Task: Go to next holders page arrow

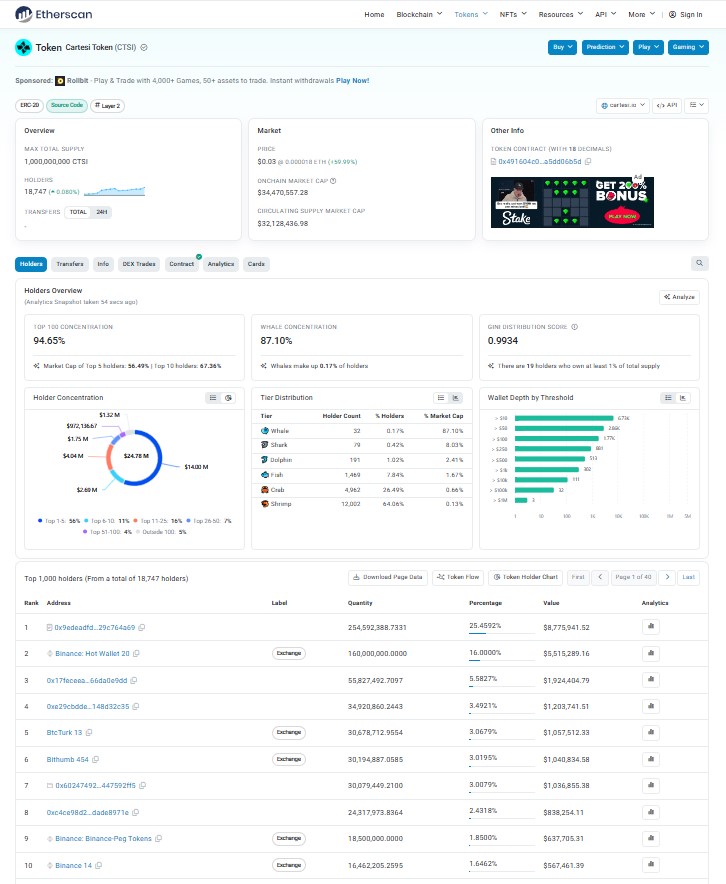Action: [x=667, y=577]
